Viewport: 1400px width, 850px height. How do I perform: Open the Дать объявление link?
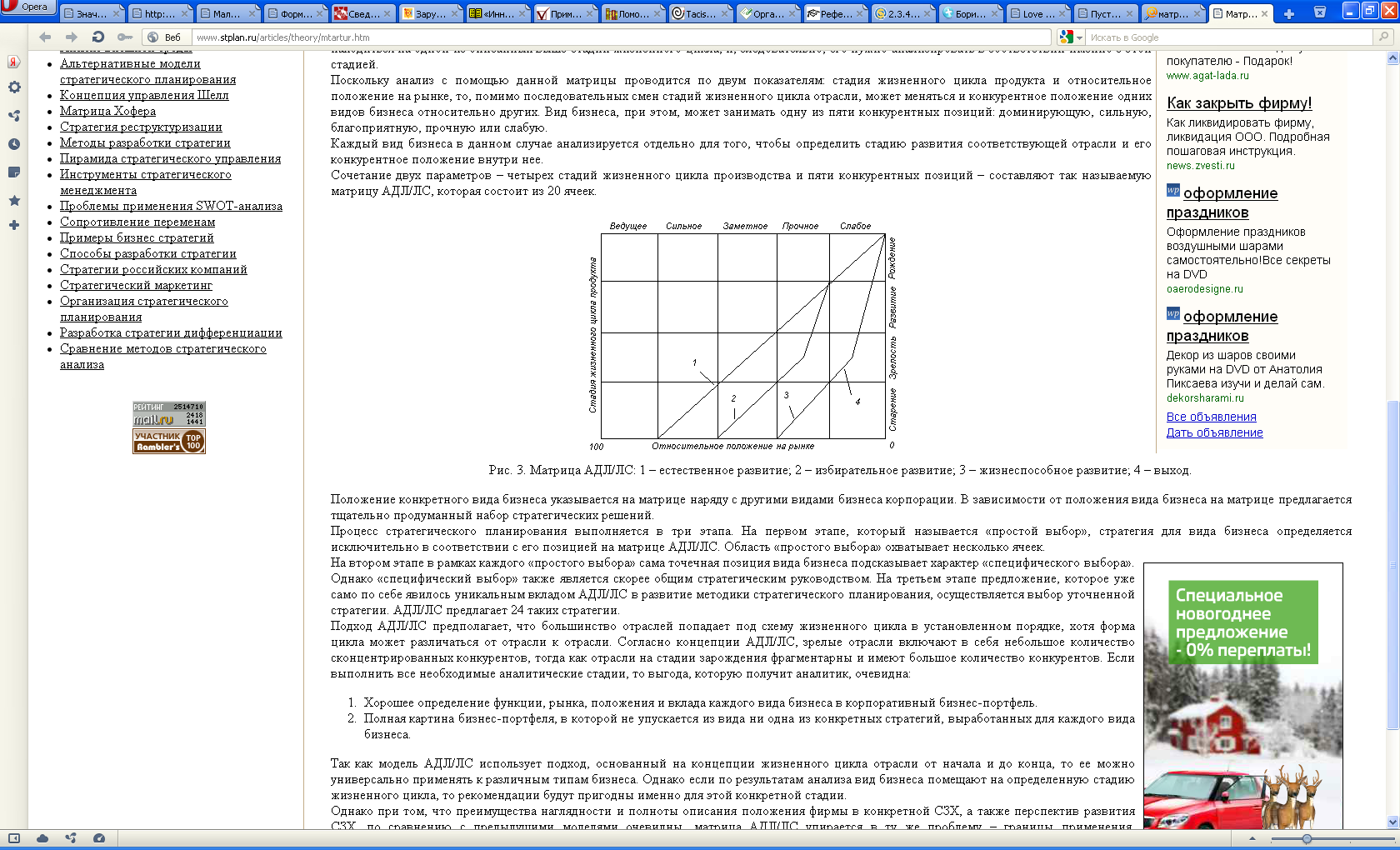click(1215, 432)
